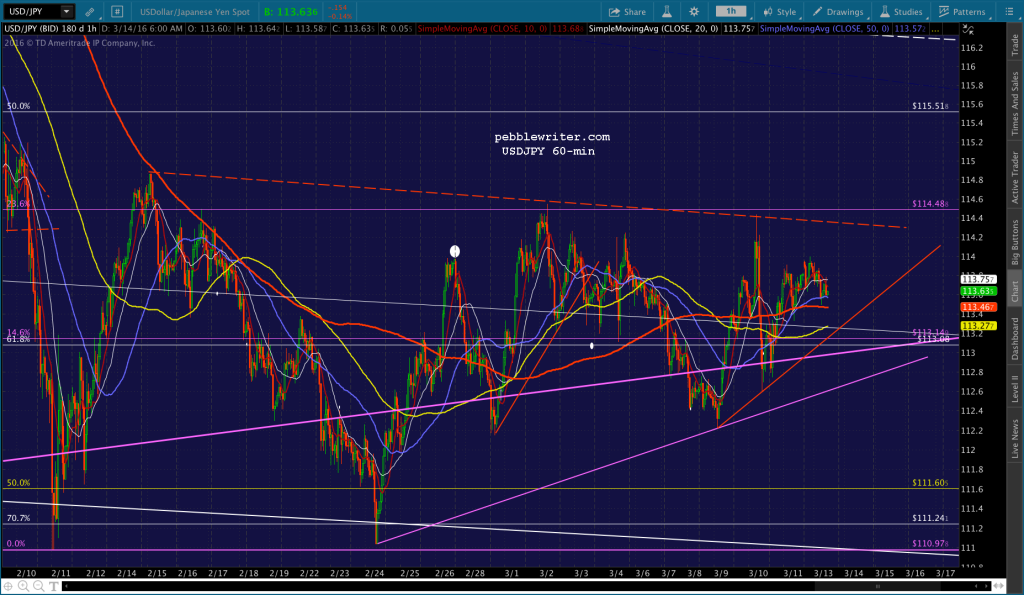Open the Trade sidebar tab
Viewport: 1024px width, 595px height.
(x=1015, y=44)
